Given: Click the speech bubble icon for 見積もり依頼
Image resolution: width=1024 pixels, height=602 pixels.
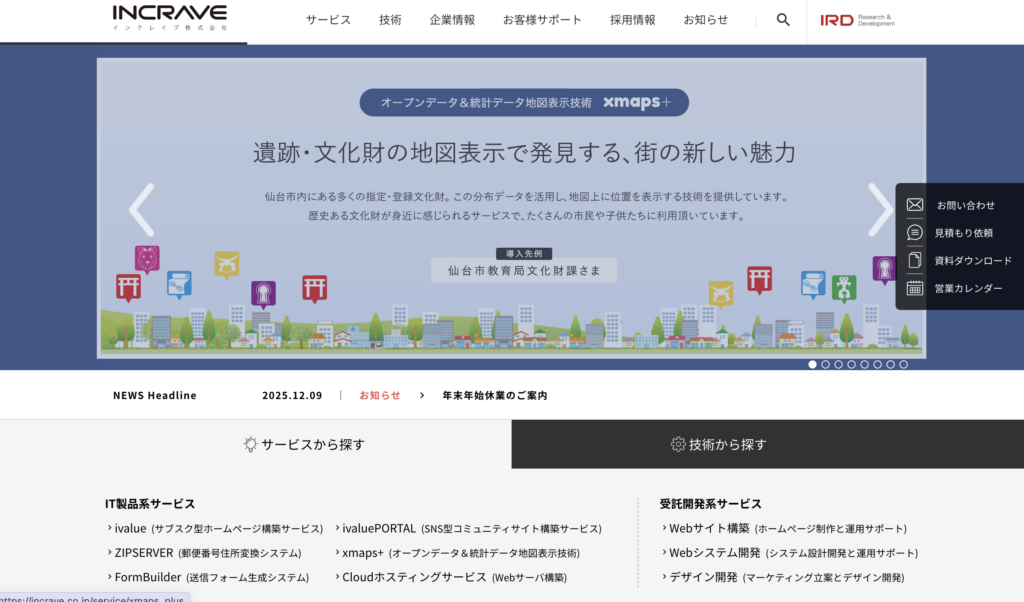Looking at the screenshot, I should (914, 232).
